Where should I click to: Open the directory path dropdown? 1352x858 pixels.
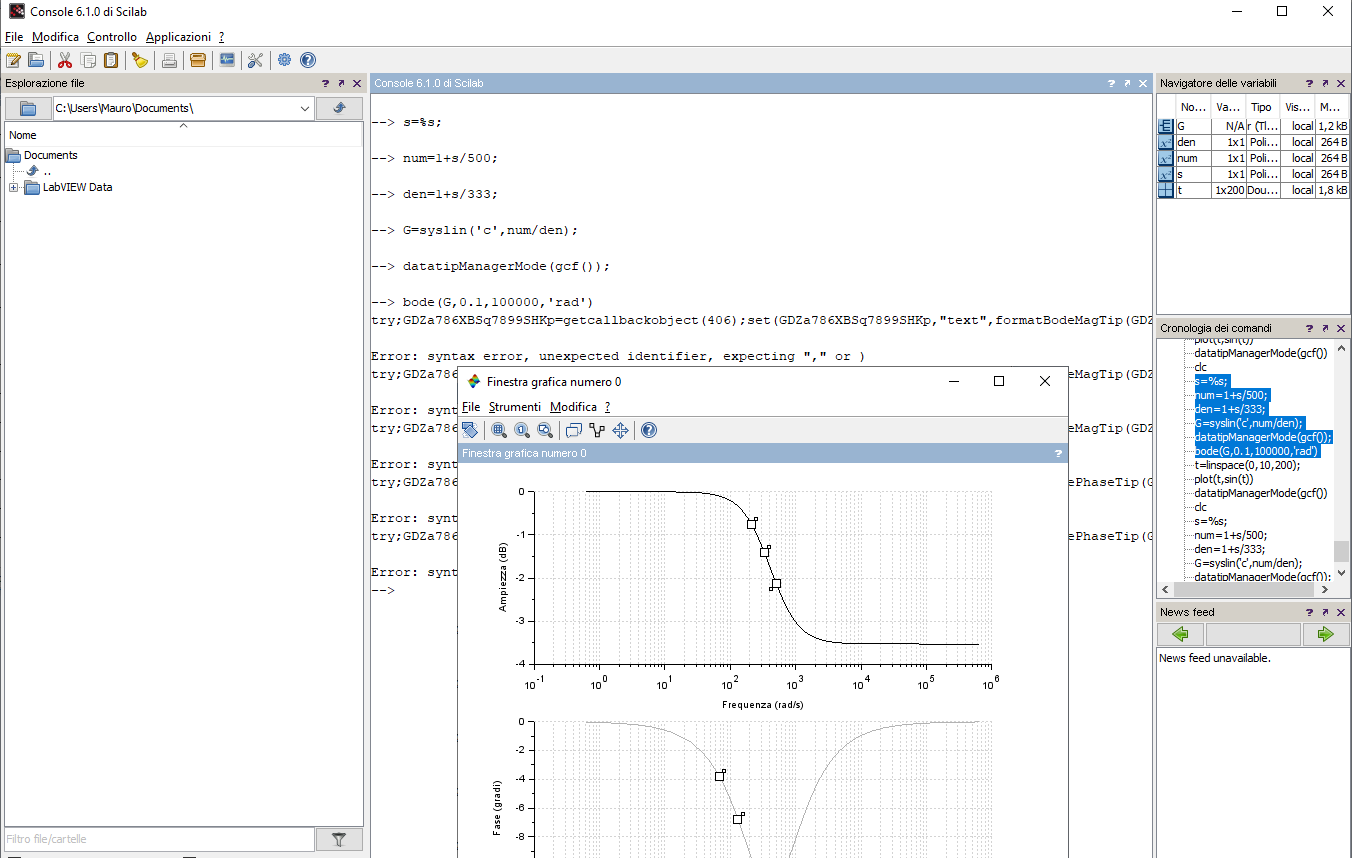point(305,108)
